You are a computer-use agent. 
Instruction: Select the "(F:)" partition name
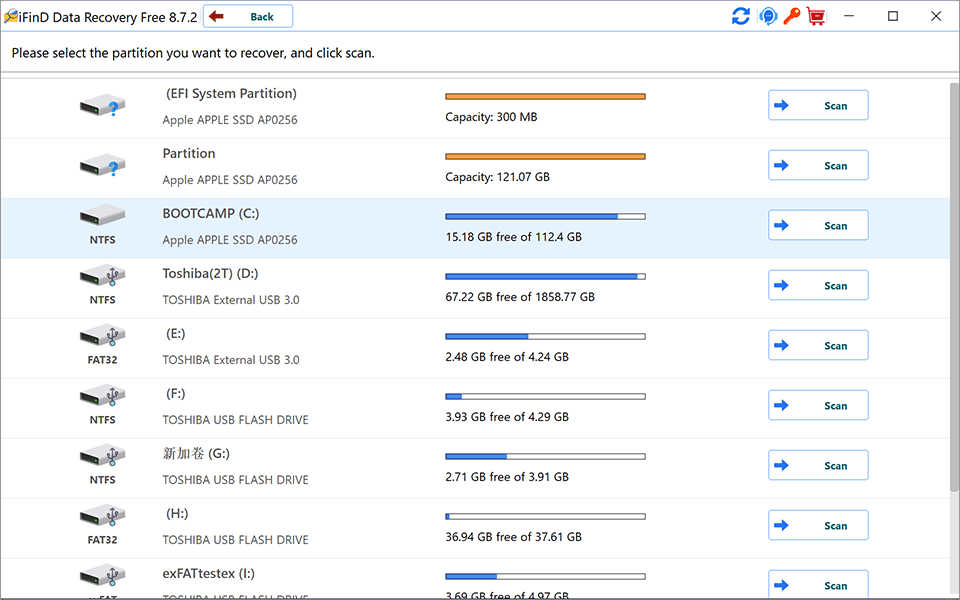pos(175,394)
